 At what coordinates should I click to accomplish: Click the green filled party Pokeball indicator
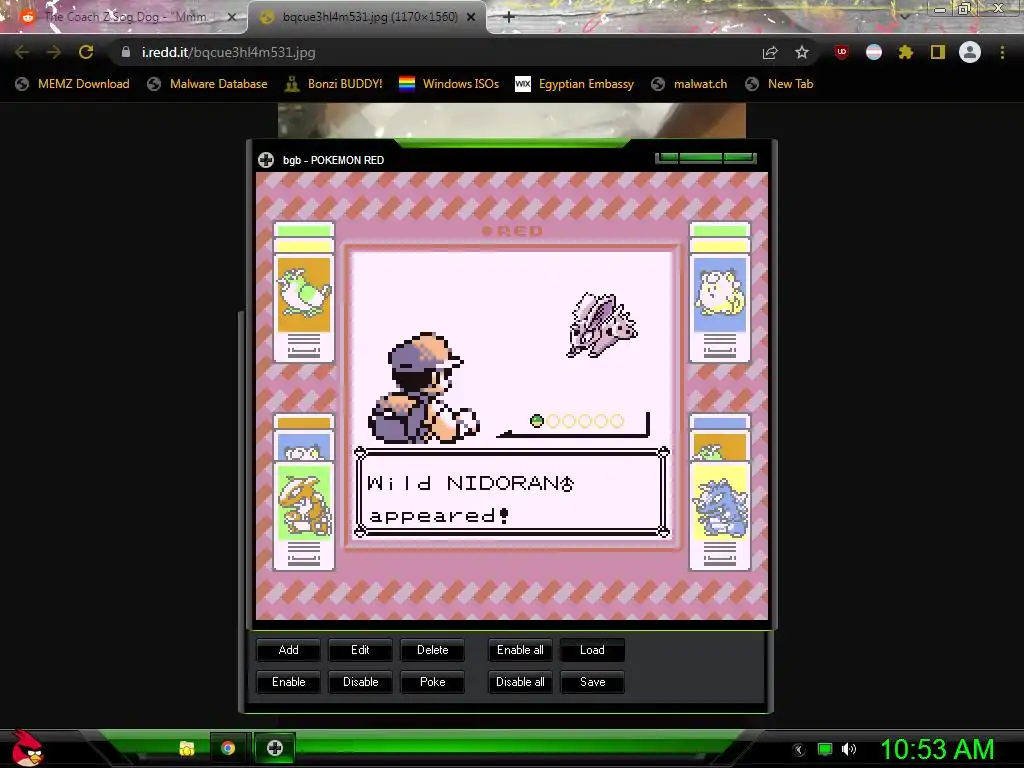click(x=537, y=421)
